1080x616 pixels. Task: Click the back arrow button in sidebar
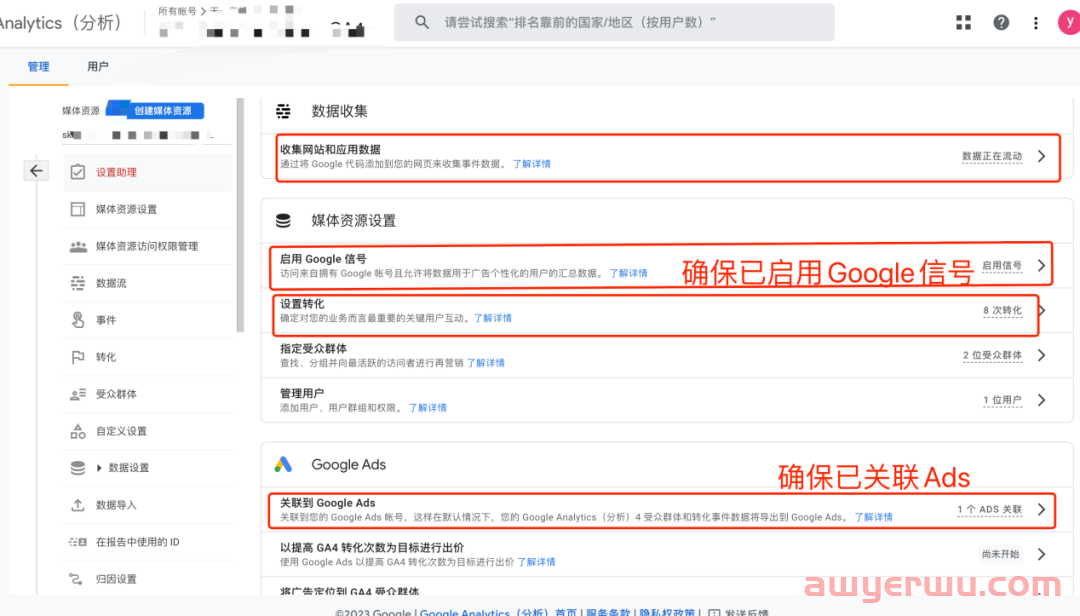tap(36, 171)
